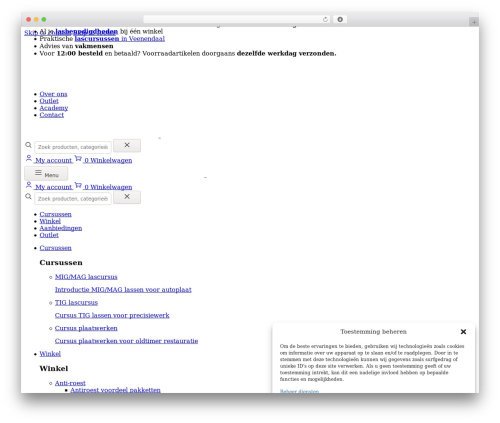This screenshot has height=423, width=500.
Task: Clear the lower search field with the X button
Action: tap(127, 197)
